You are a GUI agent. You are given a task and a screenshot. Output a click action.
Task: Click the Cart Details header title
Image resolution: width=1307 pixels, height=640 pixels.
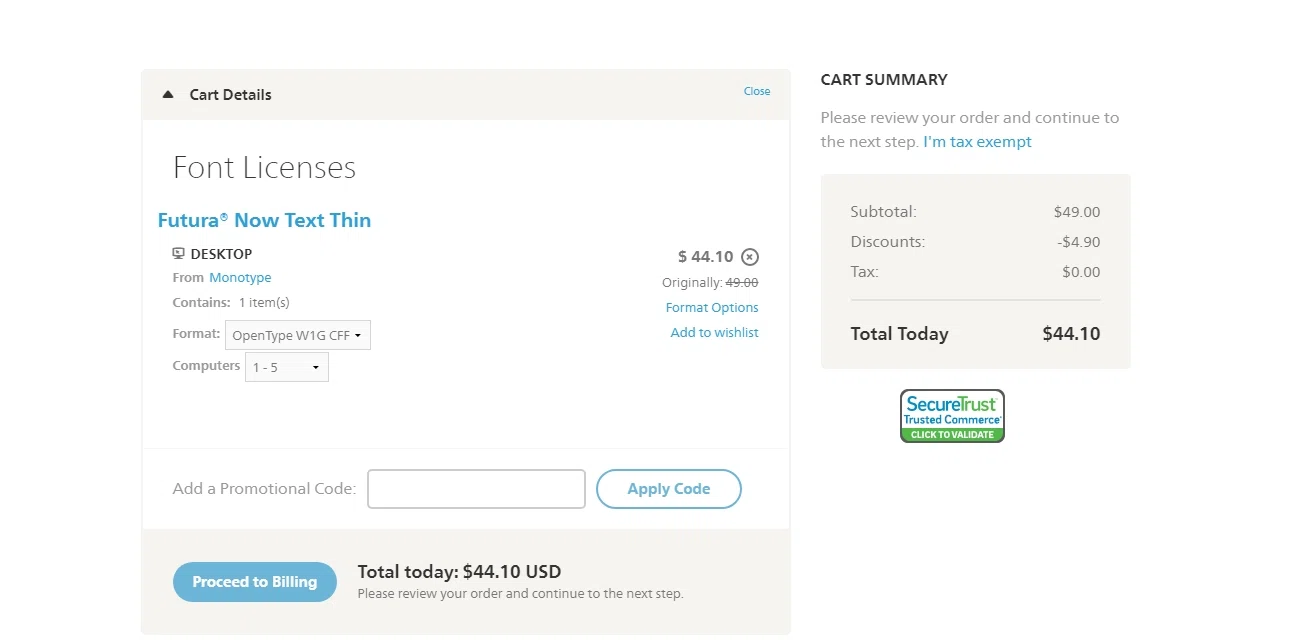(231, 95)
